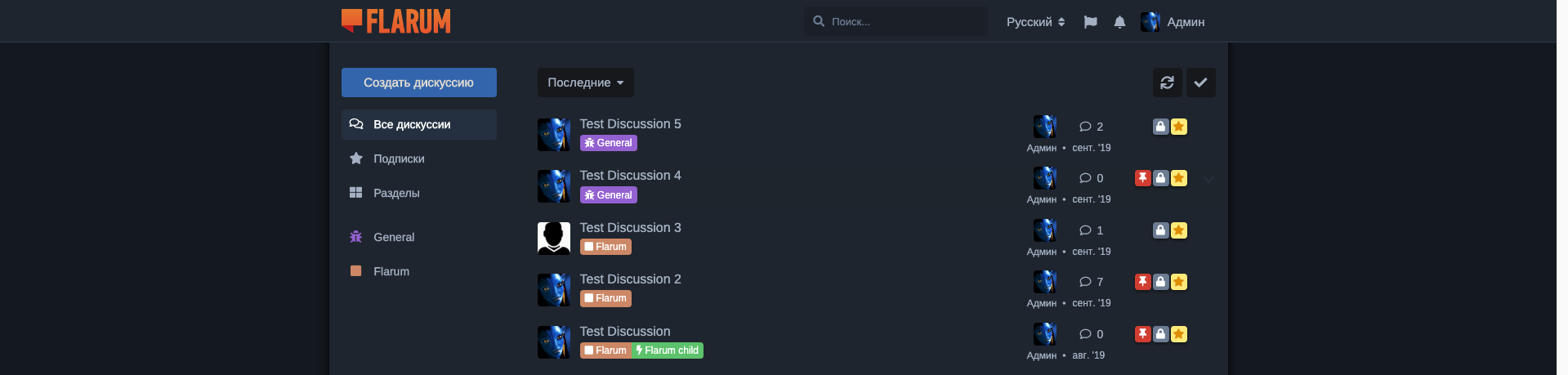
Task: Click sticky pin badge on Test Discussion 4
Action: tap(1142, 178)
